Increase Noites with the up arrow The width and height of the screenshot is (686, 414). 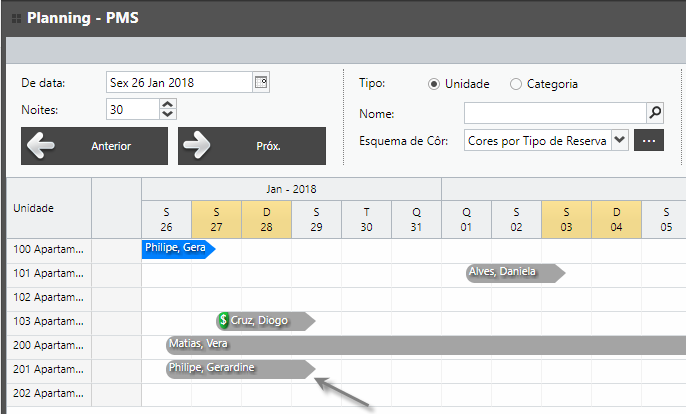pos(166,105)
